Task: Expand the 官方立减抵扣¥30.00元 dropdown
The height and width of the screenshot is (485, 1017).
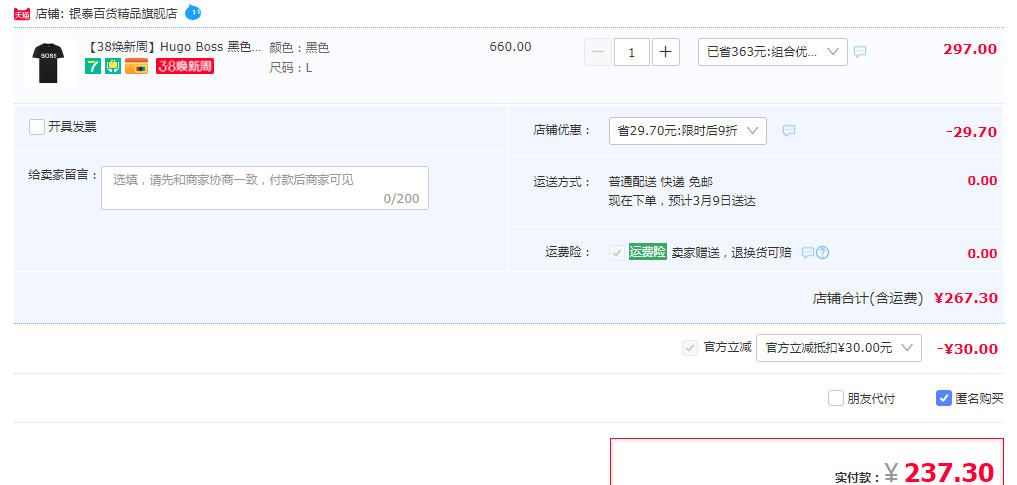Action: pos(839,348)
